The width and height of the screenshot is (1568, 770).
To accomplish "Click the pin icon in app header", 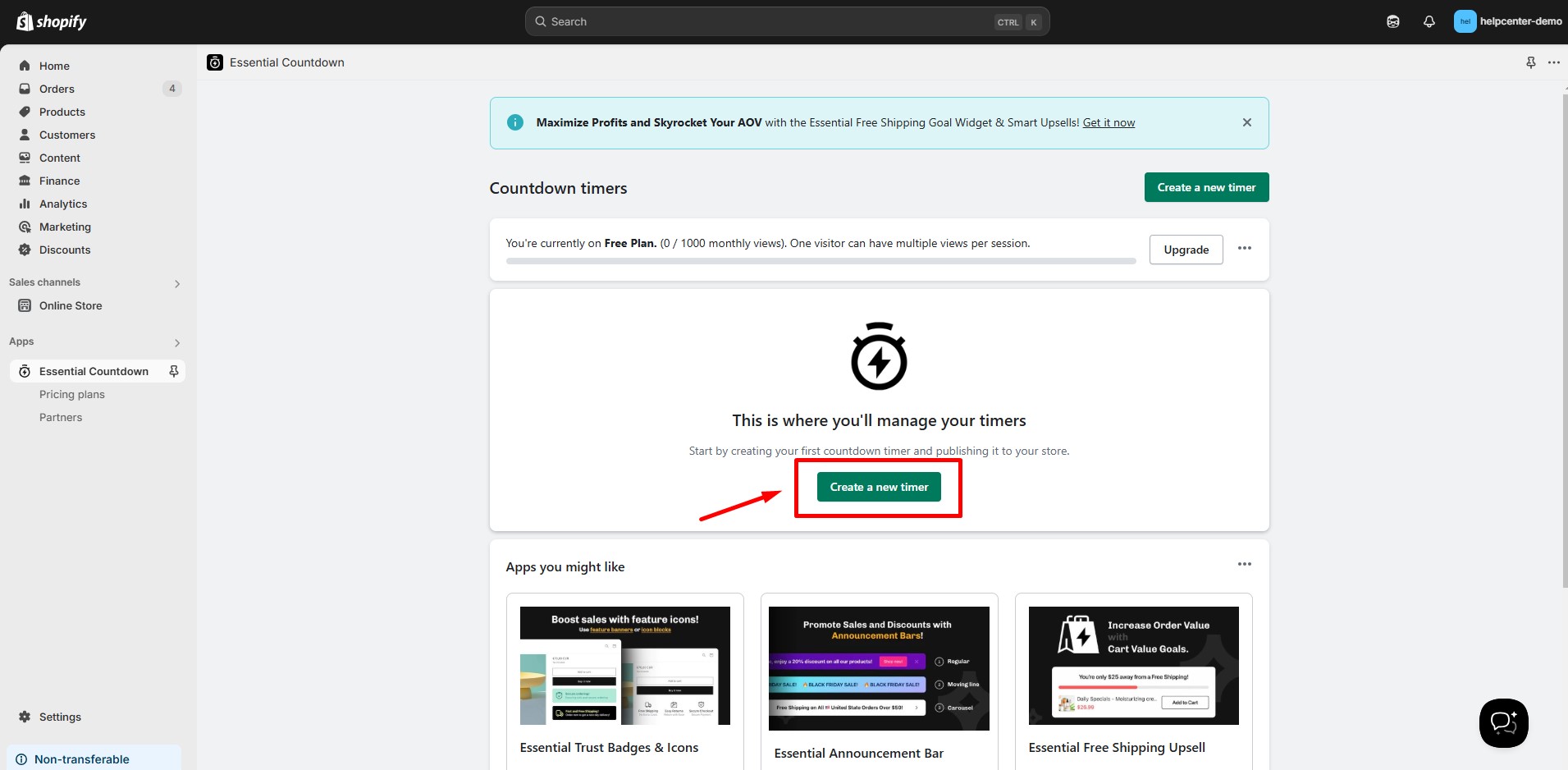I will (x=1531, y=62).
